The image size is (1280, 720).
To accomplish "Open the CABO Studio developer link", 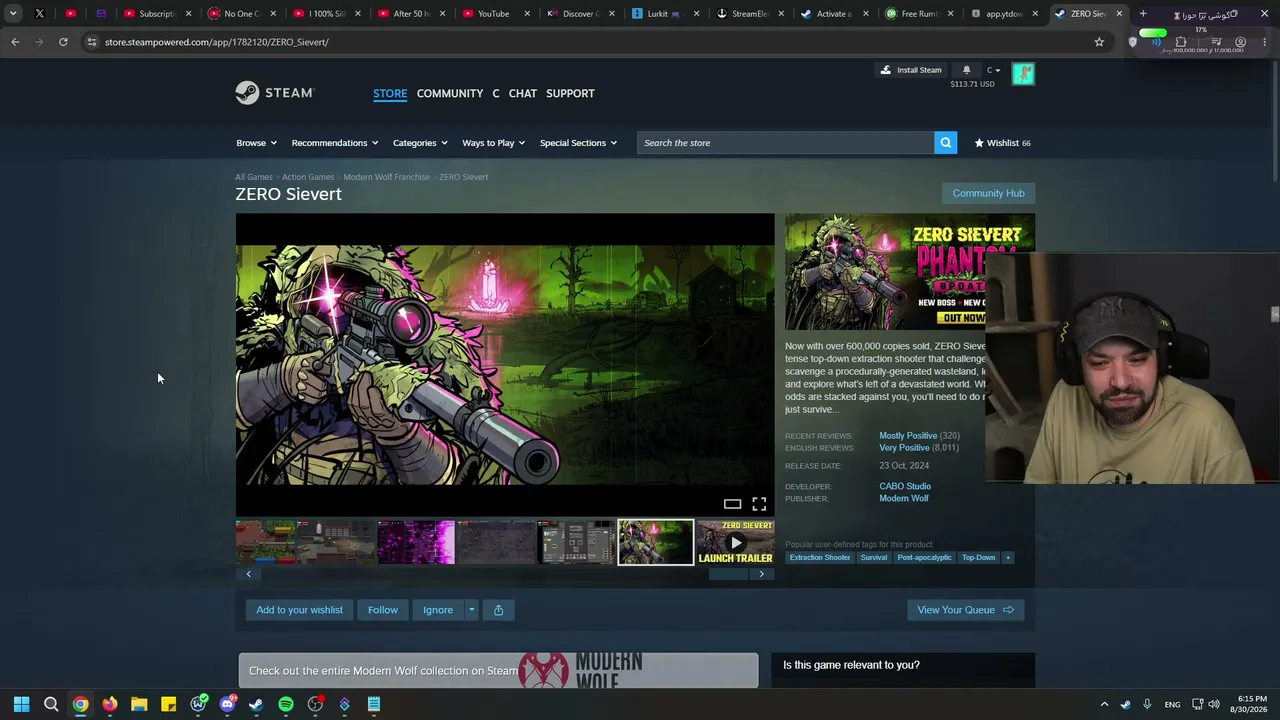I will [x=905, y=486].
